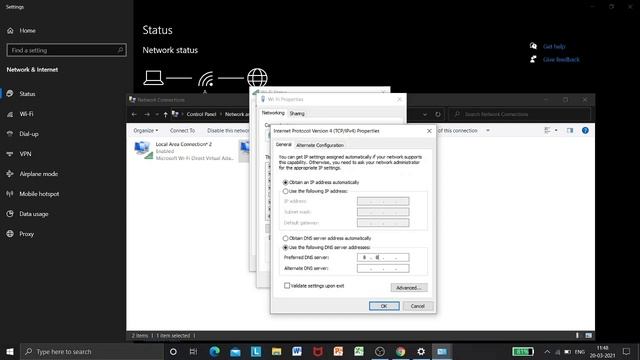Launch Microsoft Edge from taskbar
Viewport: 640px width, 360px height.
click(214, 351)
